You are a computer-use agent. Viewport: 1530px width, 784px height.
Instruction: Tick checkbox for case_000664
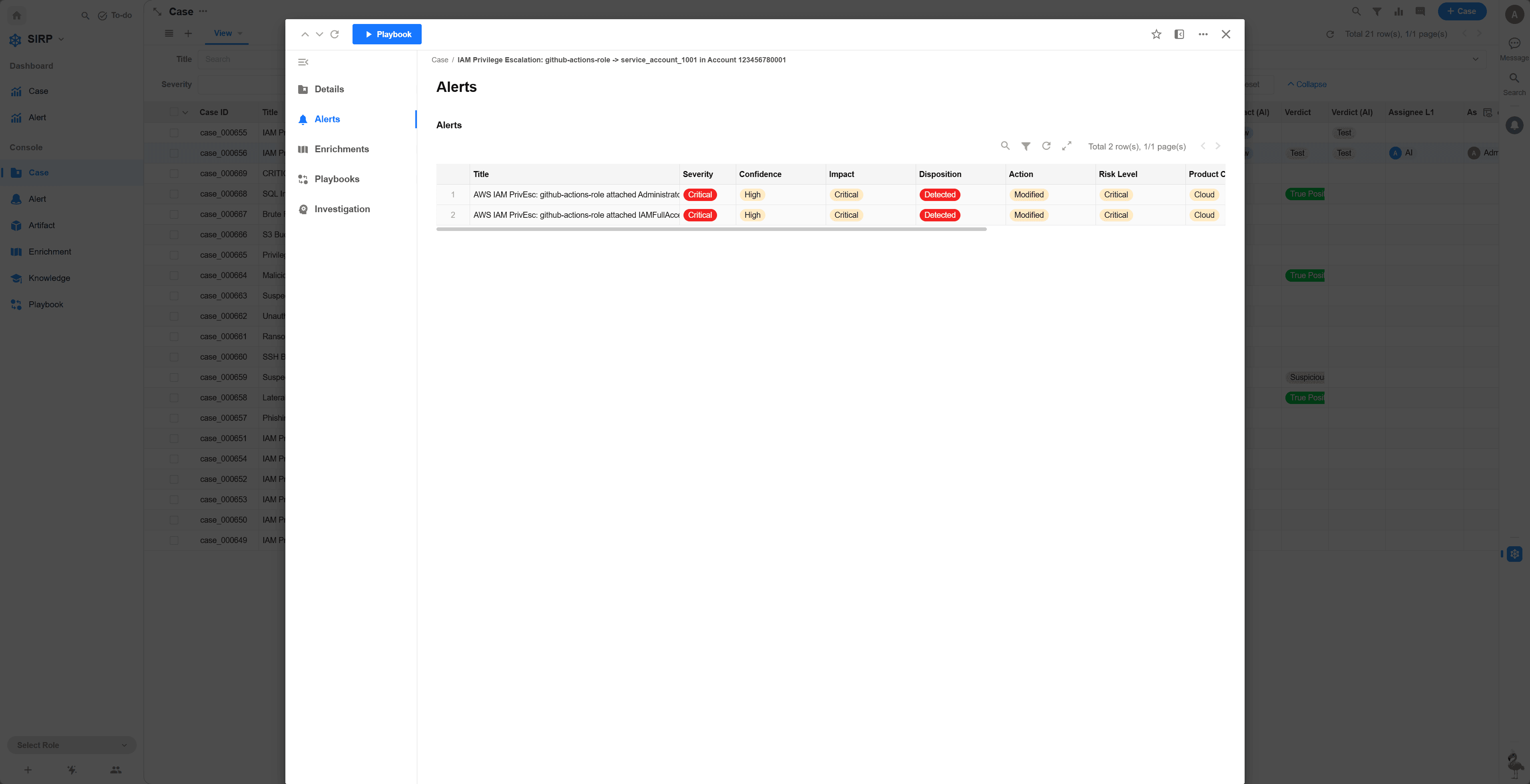[174, 276]
